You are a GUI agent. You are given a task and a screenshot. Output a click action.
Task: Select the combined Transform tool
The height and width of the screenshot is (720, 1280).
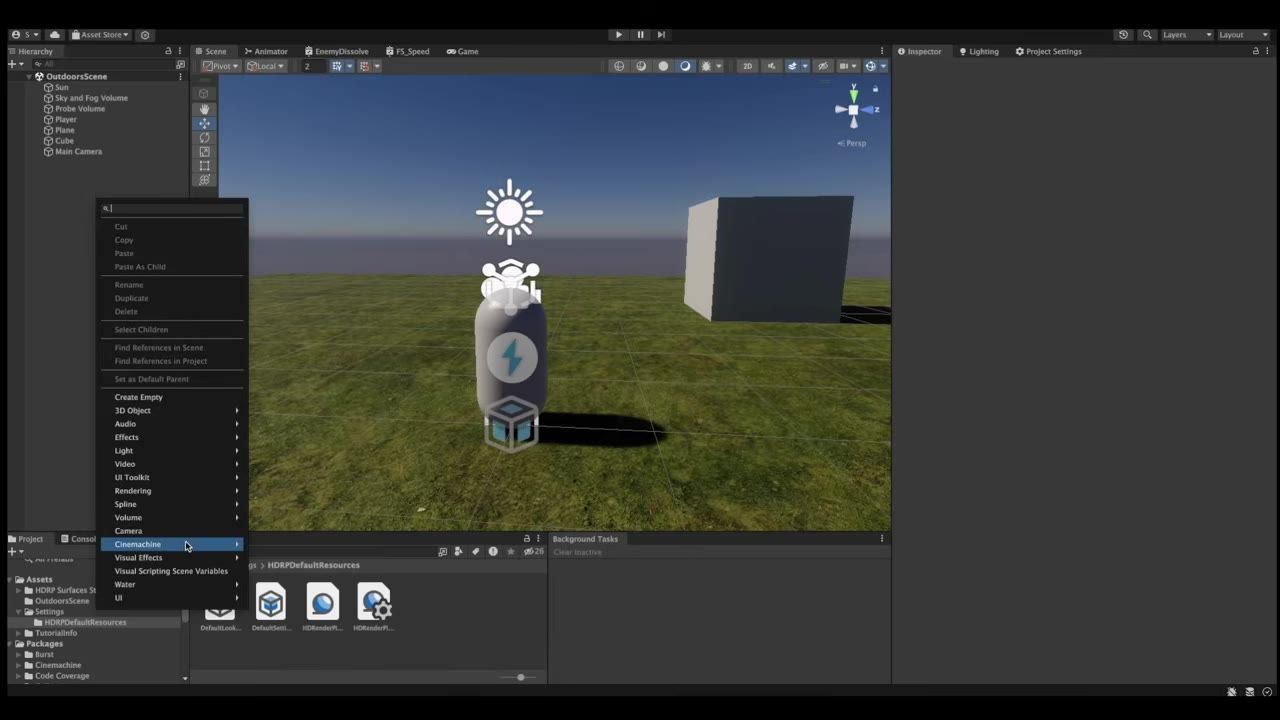204,180
